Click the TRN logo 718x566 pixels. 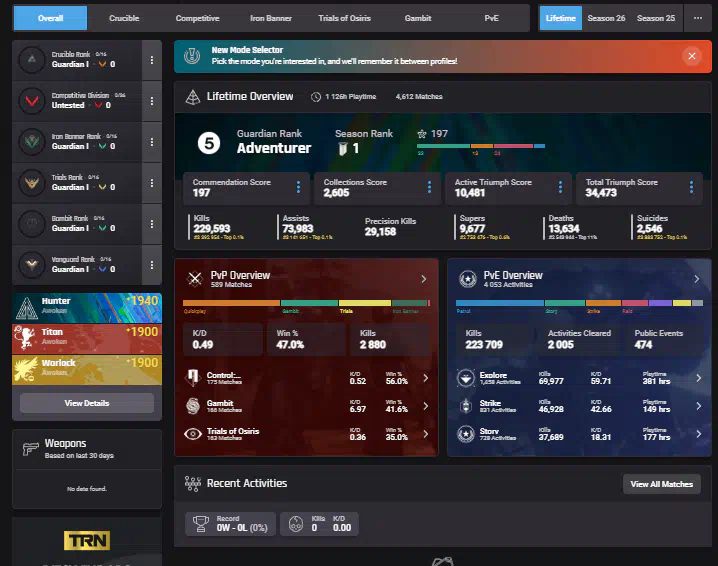(x=87, y=540)
